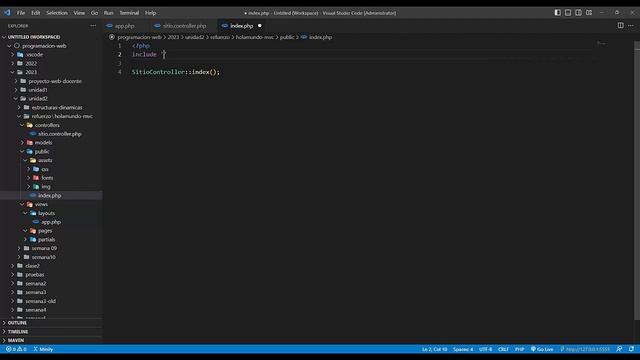The image size is (640, 360).
Task: Open the Edit menu
Action: pyautogui.click(x=36, y=13)
